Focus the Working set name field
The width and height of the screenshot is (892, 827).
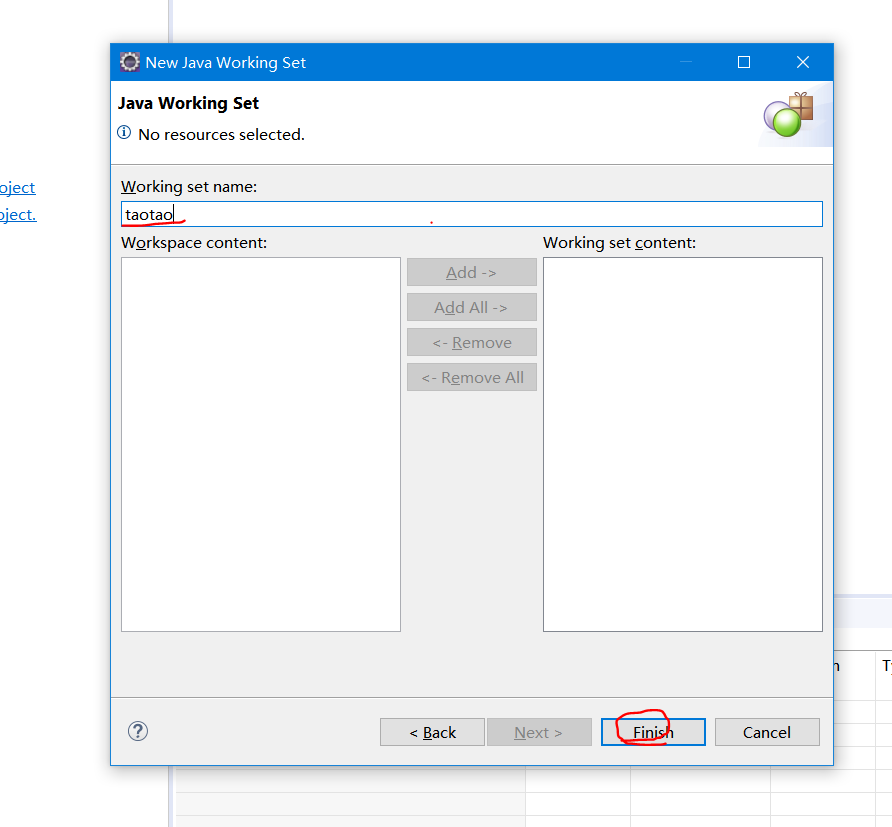472,214
